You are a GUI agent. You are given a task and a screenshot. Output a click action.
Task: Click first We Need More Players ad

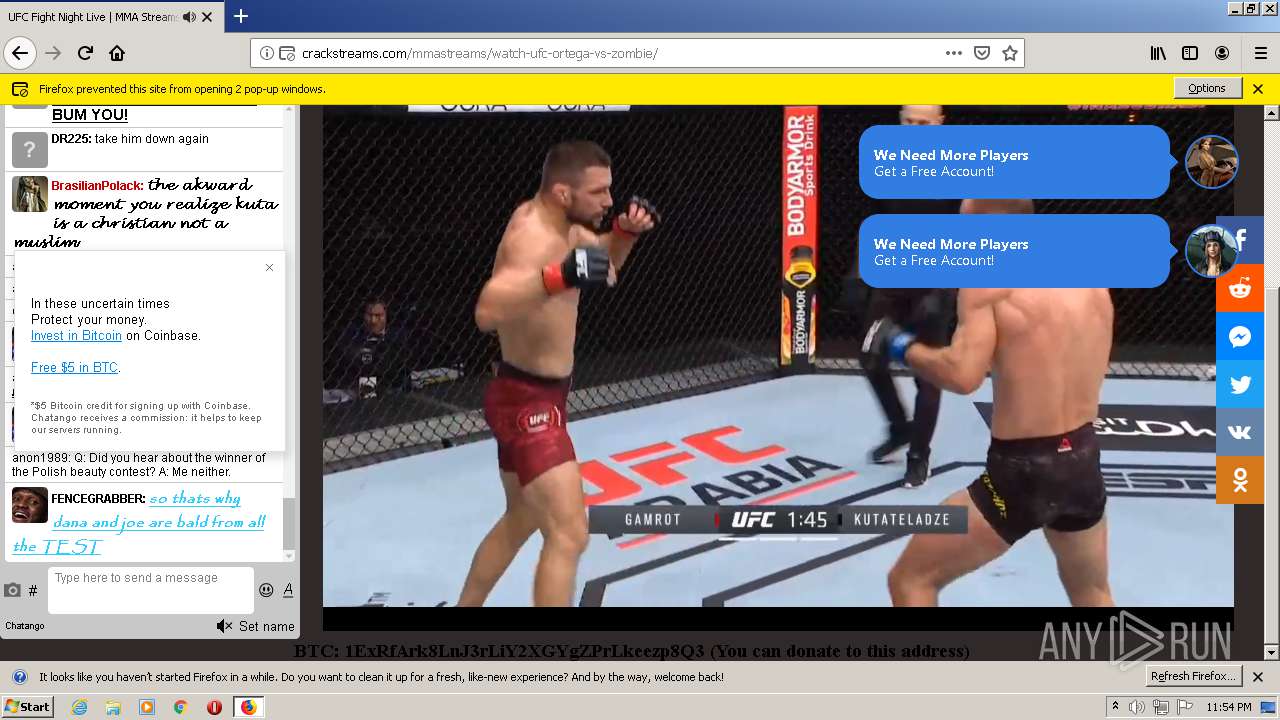coord(1014,162)
